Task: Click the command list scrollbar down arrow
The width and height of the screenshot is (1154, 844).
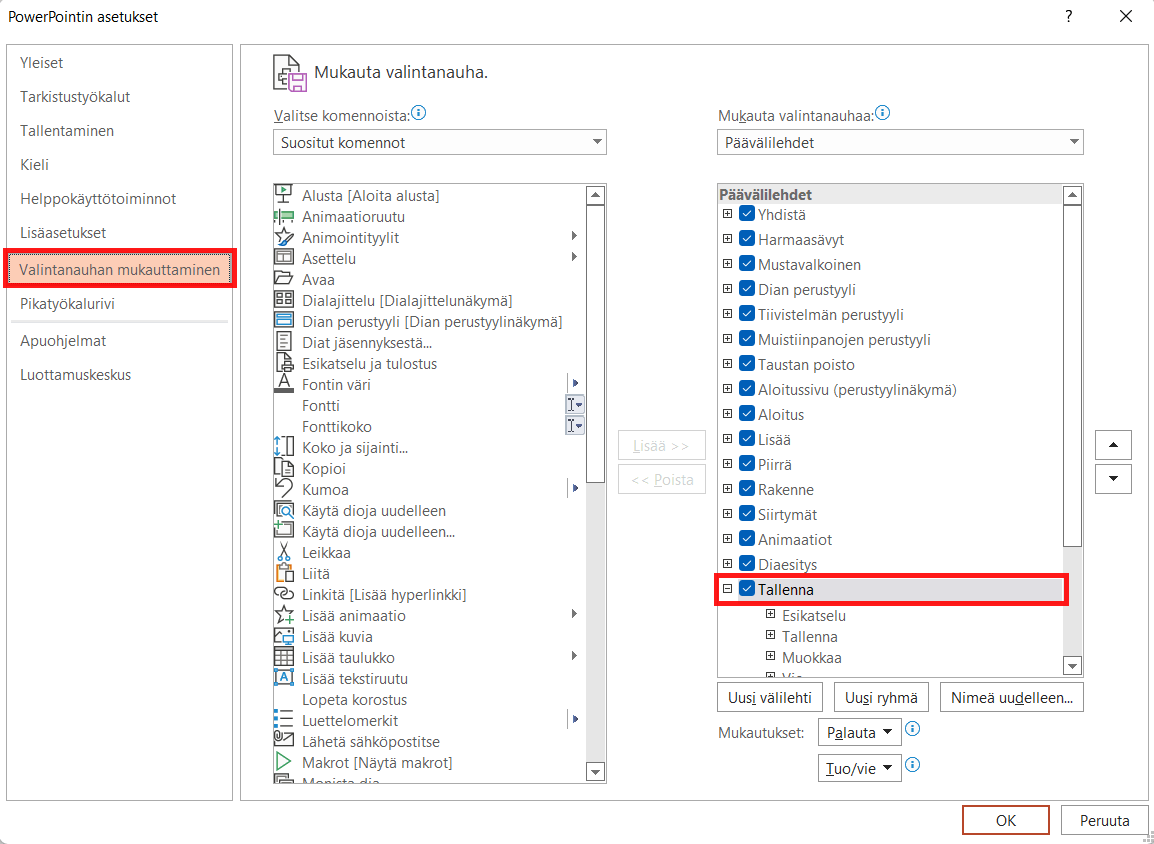Action: [x=595, y=771]
